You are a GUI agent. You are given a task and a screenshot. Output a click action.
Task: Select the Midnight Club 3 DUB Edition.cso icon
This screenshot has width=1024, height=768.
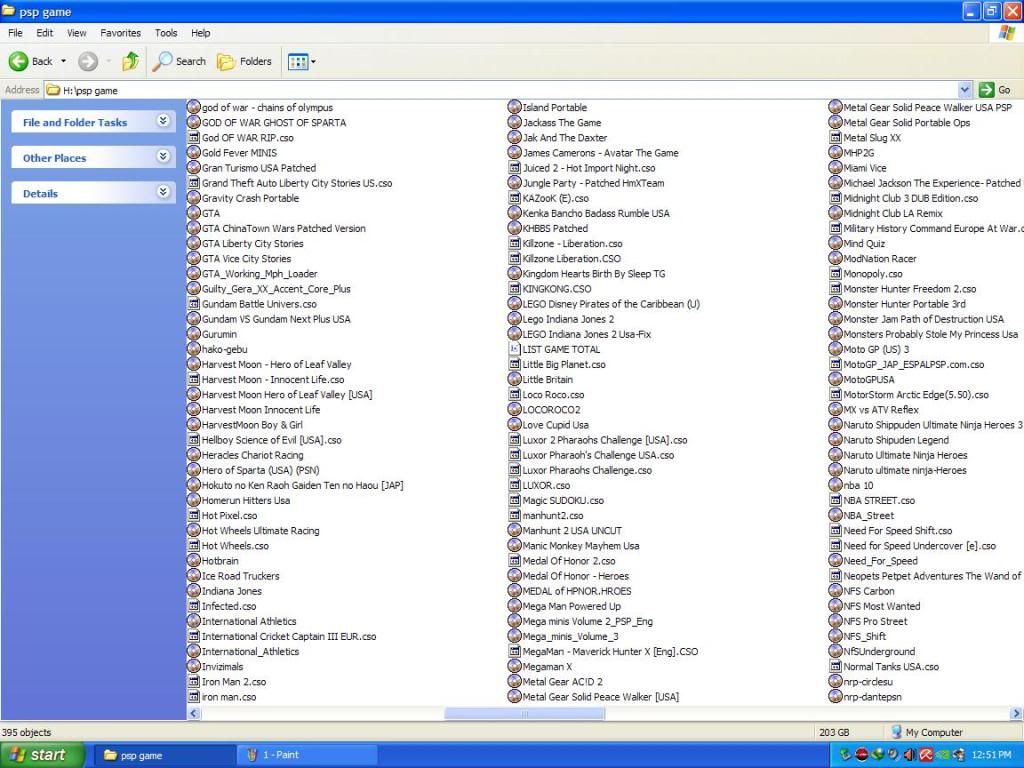pyautogui.click(x=835, y=198)
